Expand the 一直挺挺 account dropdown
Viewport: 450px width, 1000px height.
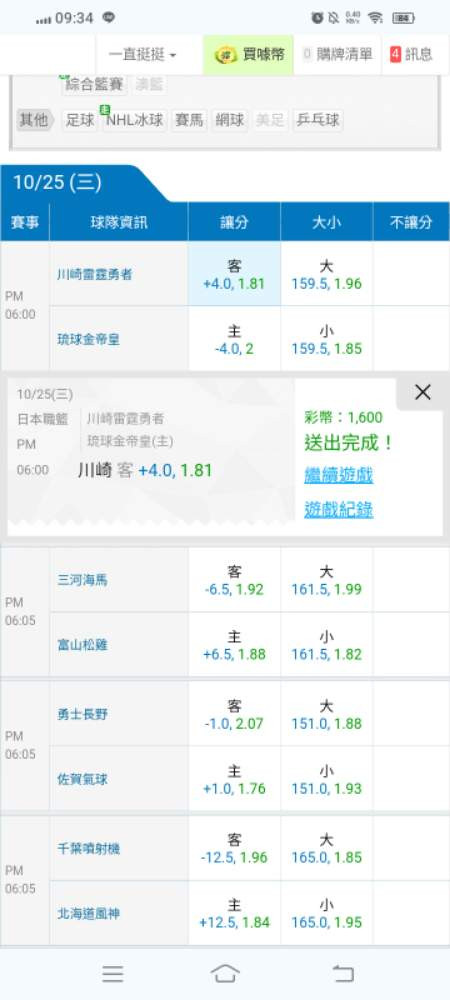[x=142, y=55]
